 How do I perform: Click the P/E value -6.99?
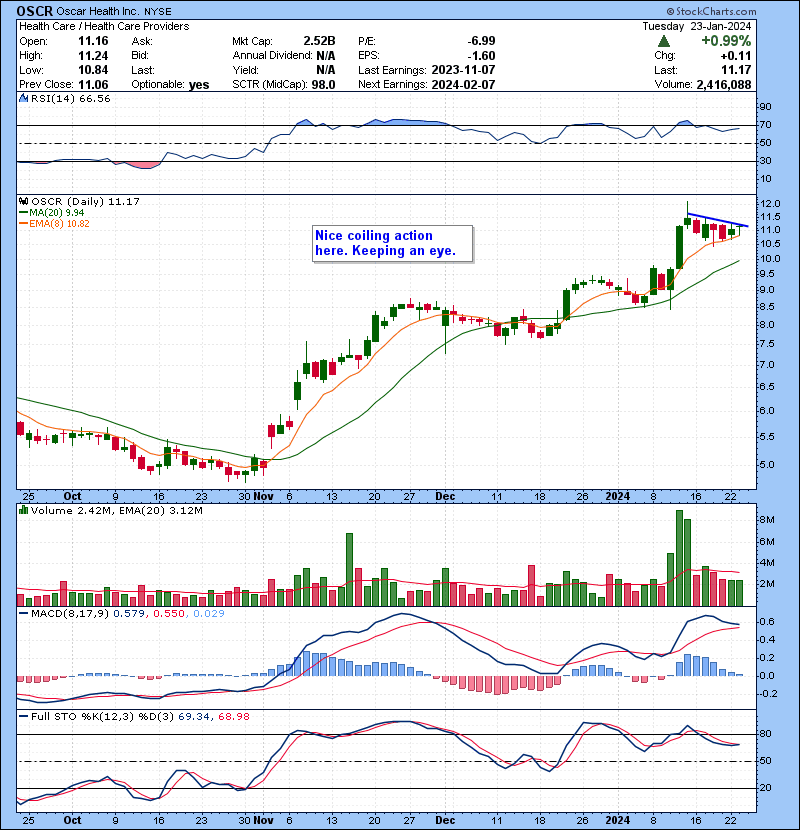481,41
